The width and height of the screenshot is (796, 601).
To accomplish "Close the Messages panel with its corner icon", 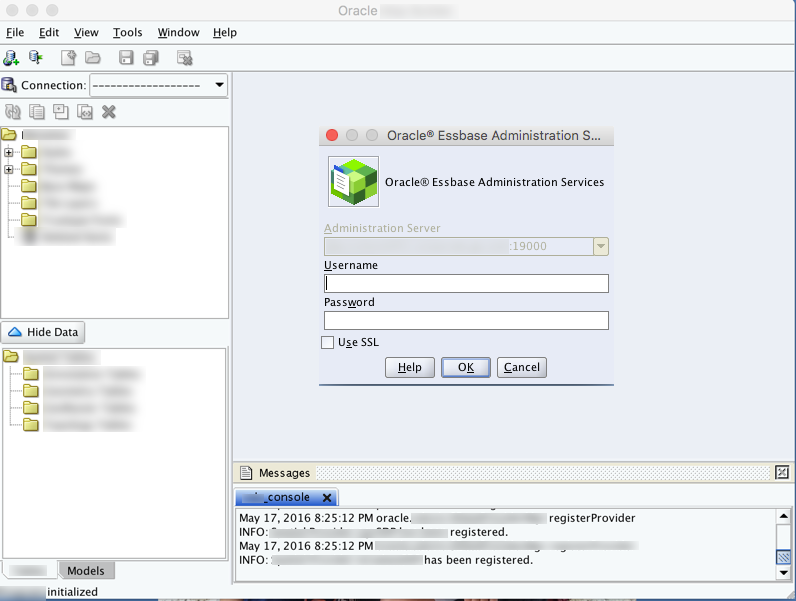I will point(782,472).
